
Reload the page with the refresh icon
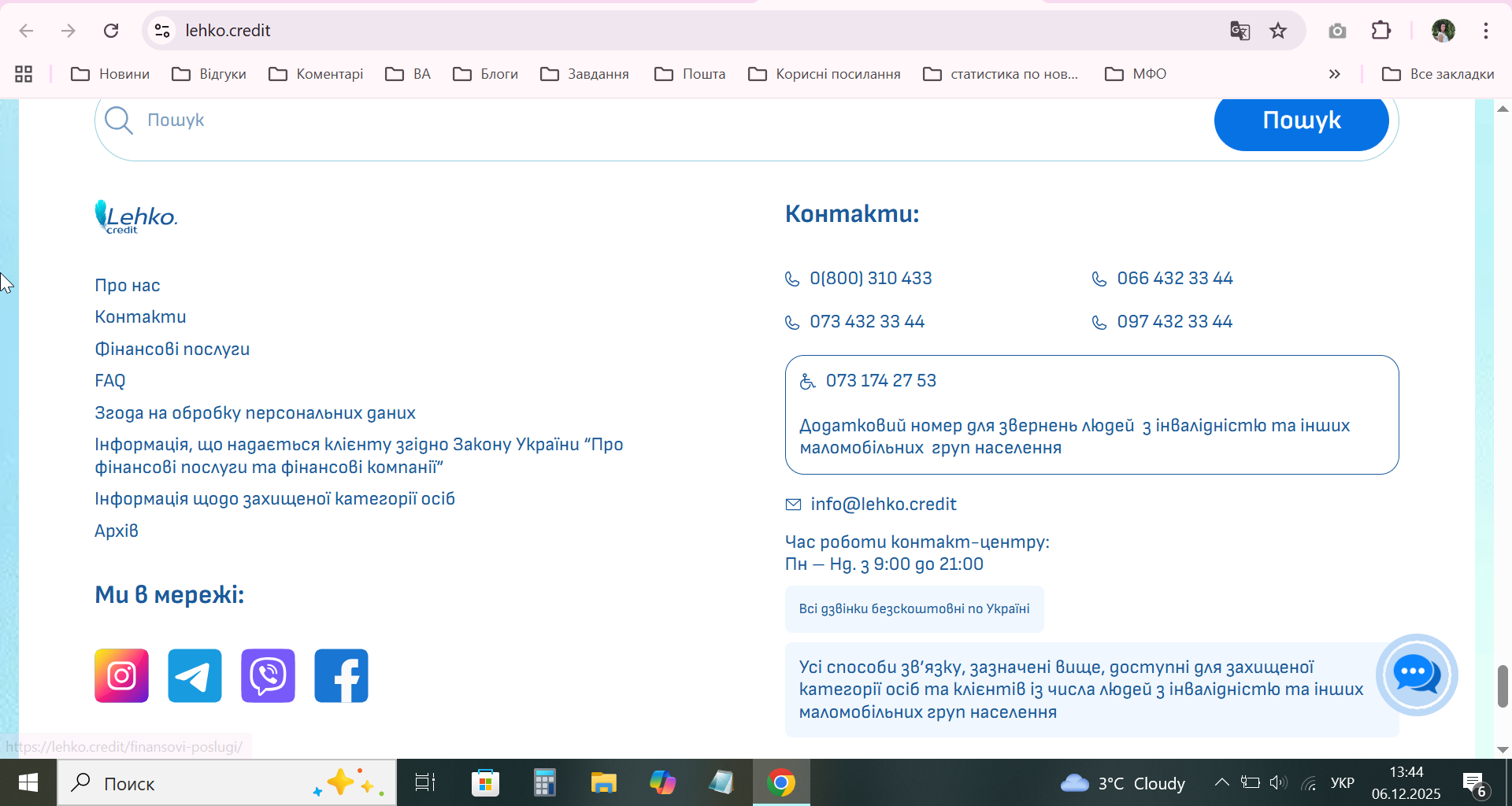click(111, 31)
